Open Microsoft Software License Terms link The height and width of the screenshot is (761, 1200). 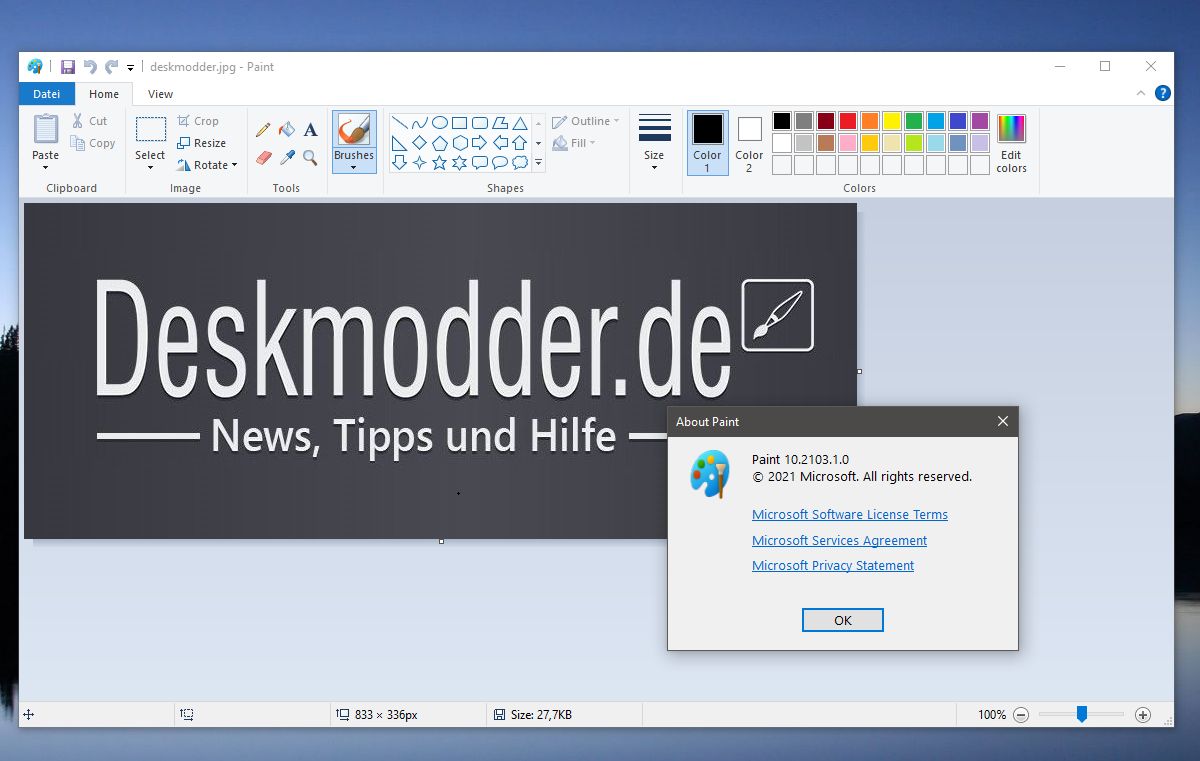click(850, 515)
